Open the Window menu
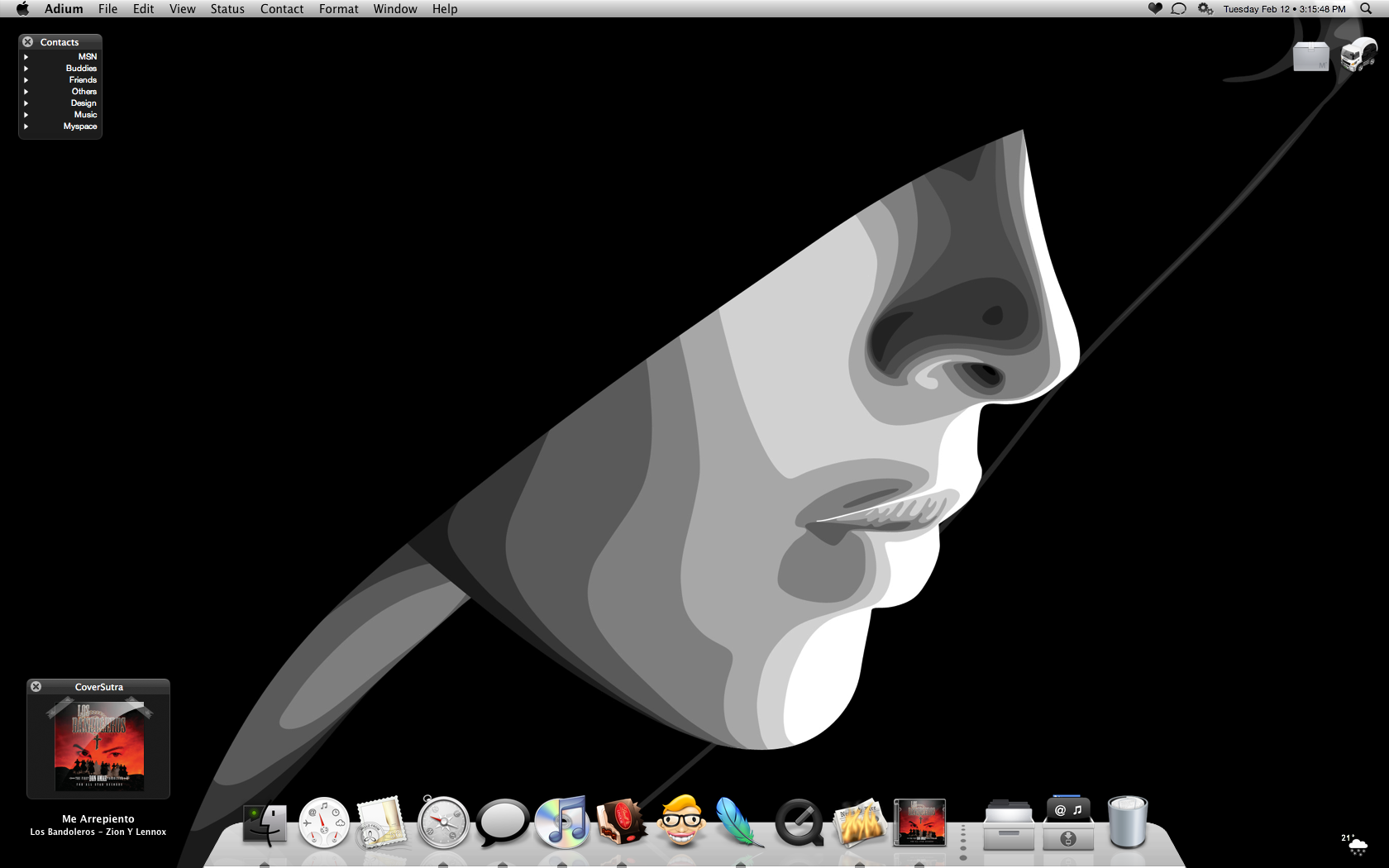1389x868 pixels. coord(395,8)
